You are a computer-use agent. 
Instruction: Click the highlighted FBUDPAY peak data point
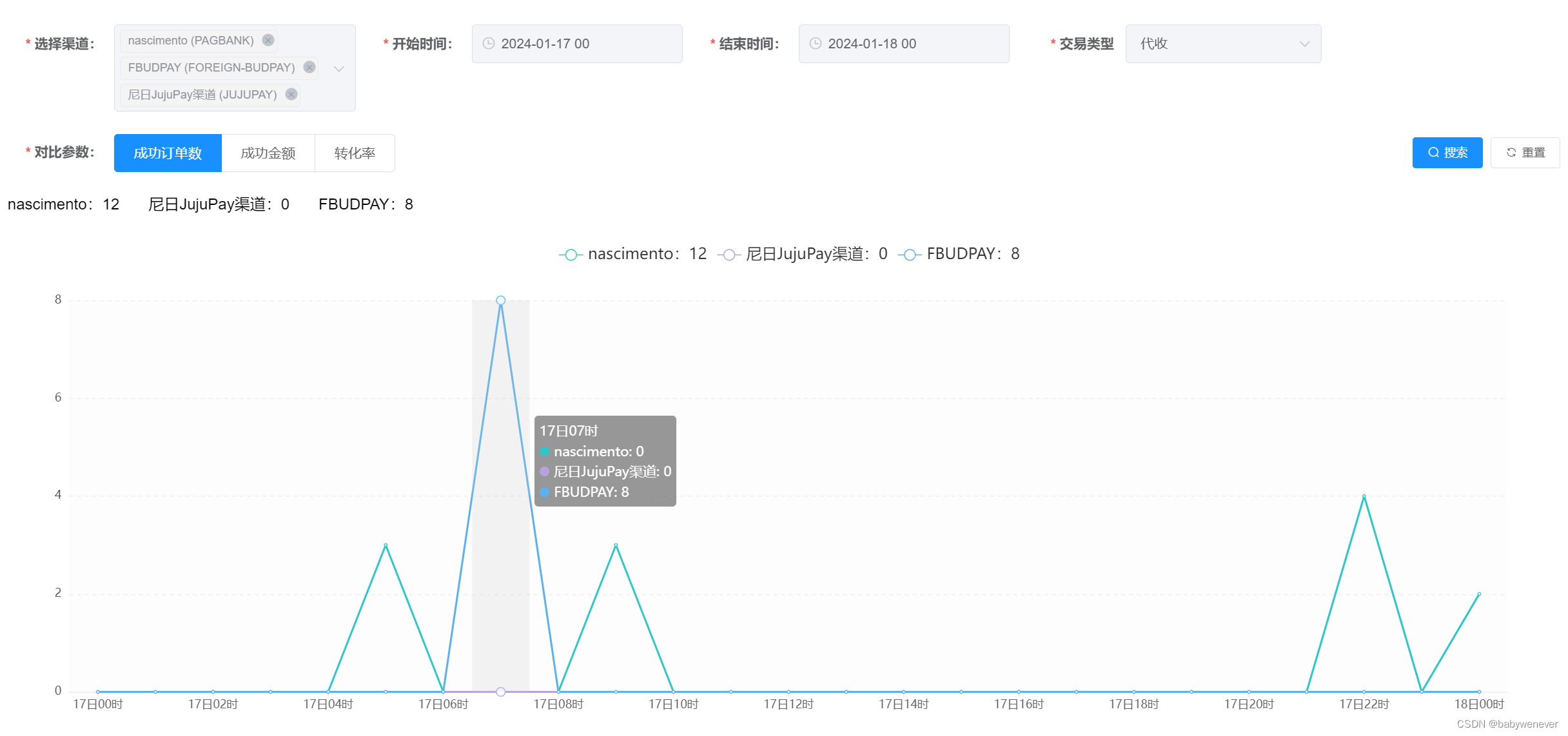[500, 300]
